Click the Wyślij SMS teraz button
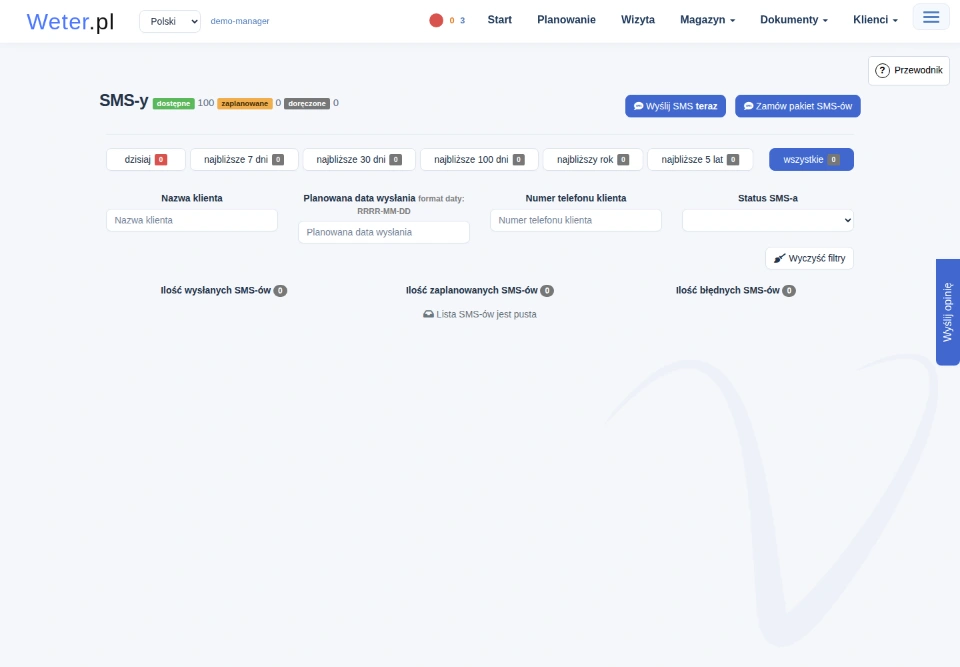The height and width of the screenshot is (667, 960). [x=675, y=106]
